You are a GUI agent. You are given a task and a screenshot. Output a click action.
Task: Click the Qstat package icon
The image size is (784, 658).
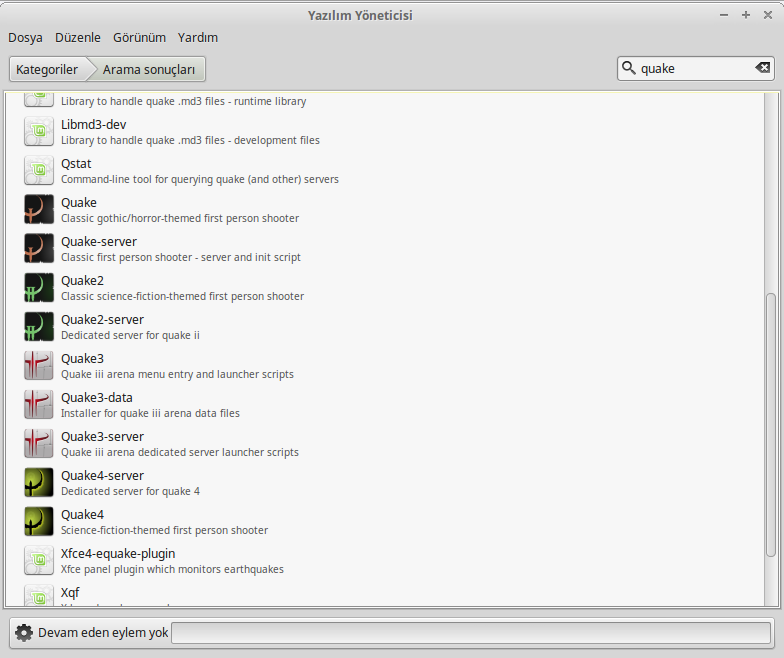(x=38, y=170)
